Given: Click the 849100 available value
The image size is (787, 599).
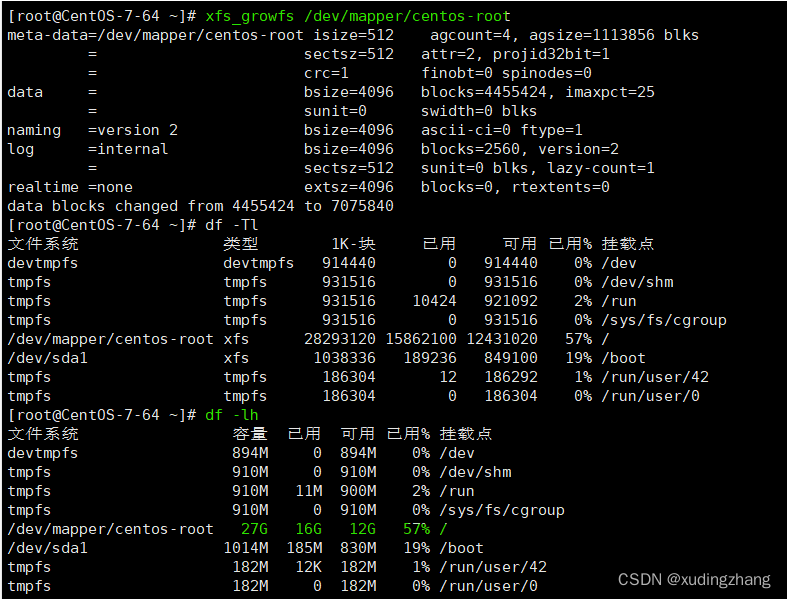Looking at the screenshot, I should pyautogui.click(x=510, y=358).
